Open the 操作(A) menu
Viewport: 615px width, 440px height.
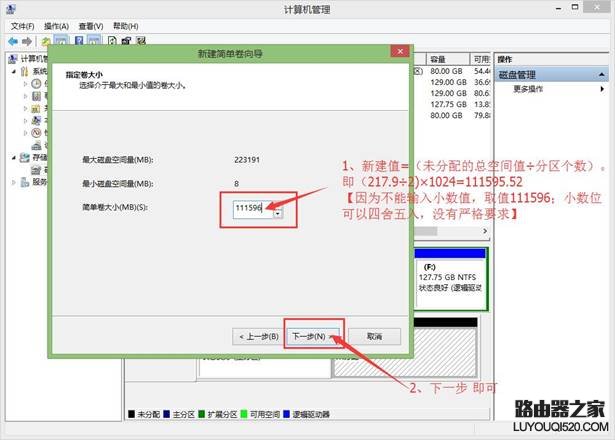56,26
